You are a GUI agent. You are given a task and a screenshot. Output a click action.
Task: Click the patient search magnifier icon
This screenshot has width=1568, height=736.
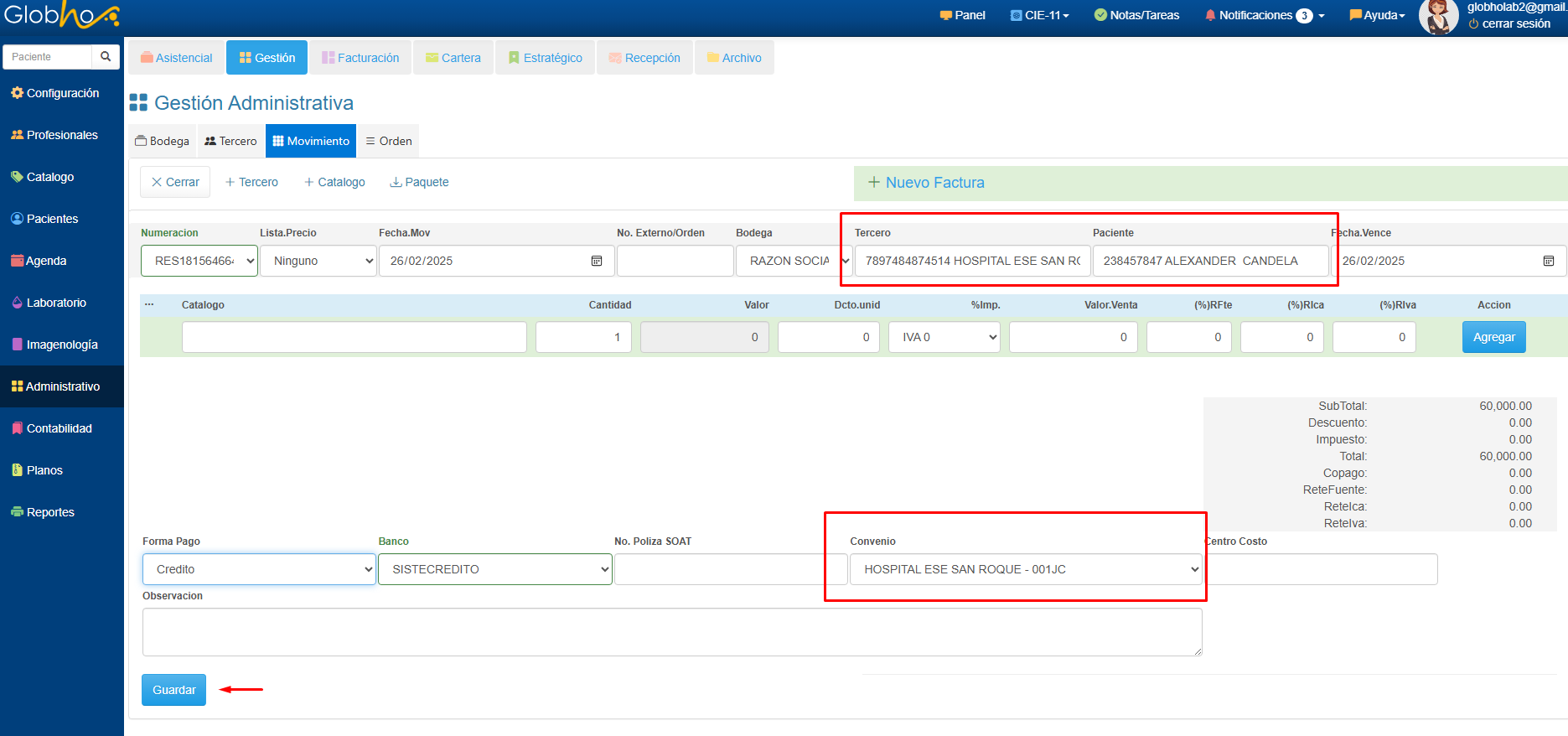(106, 57)
